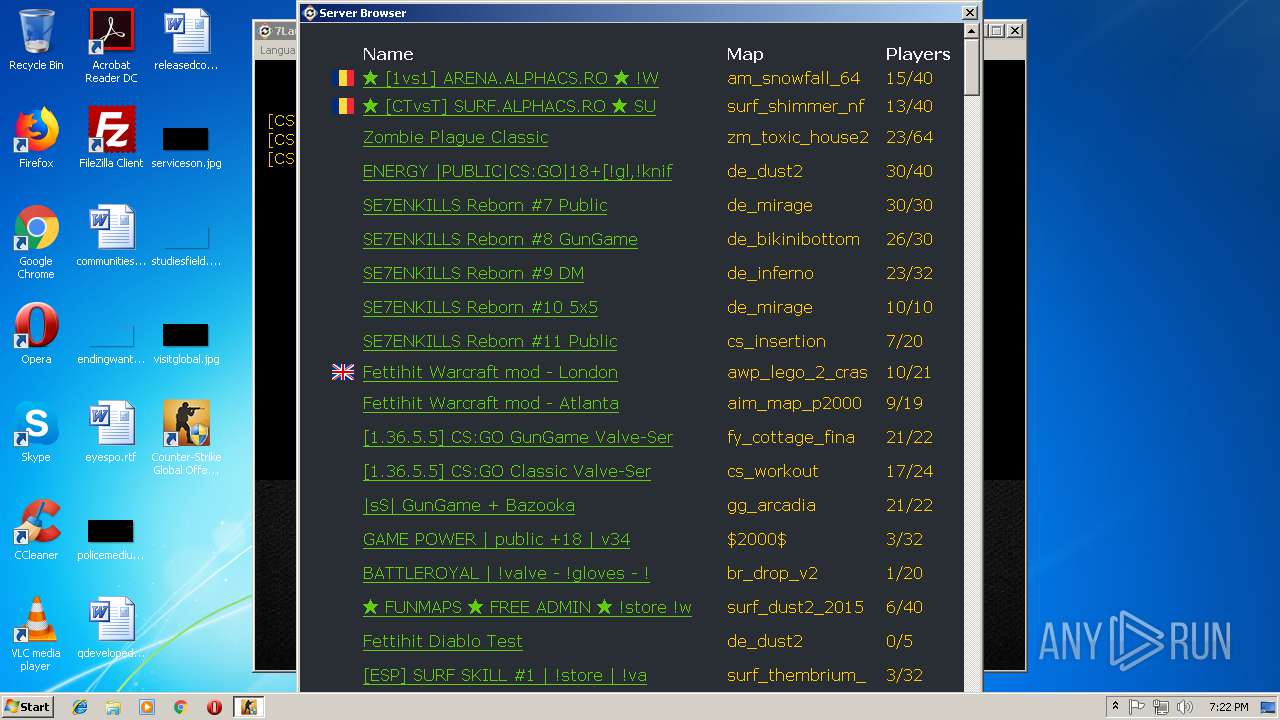Show hidden tray icons arrow
Screen dimensions: 1280x720
click(1115, 707)
